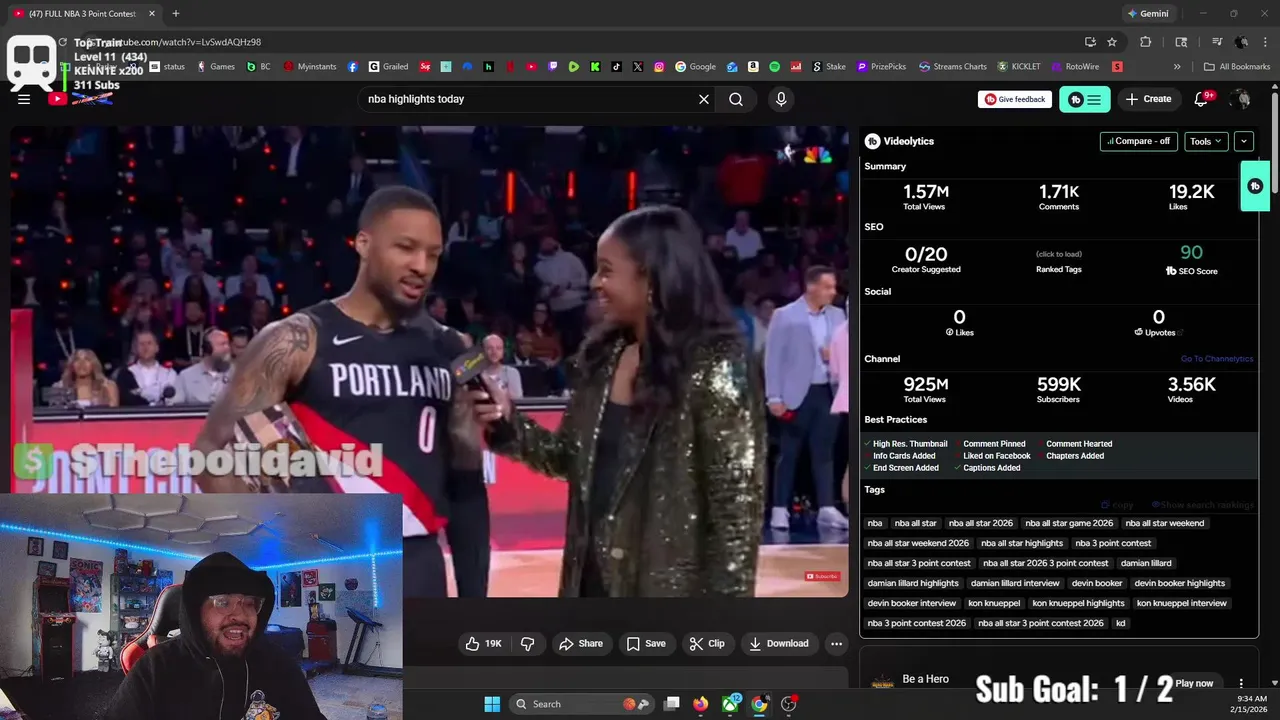1280x720 pixels.
Task: Click the 'nba 3 point contest' tag
Action: (x=1113, y=543)
